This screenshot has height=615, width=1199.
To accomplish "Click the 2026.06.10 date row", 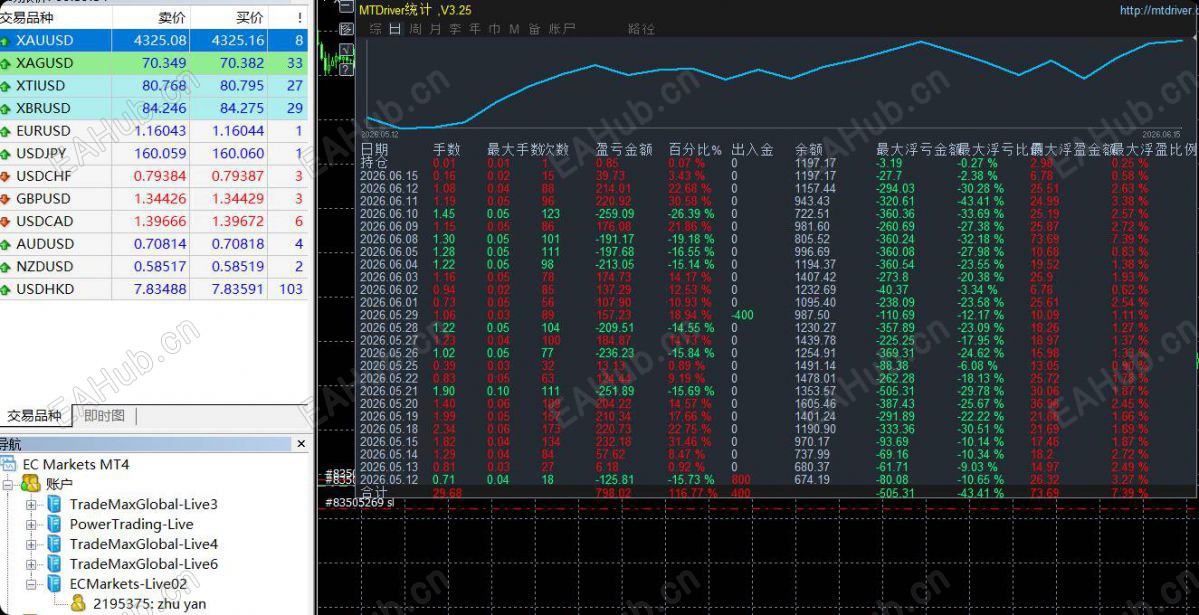I will pos(389,214).
